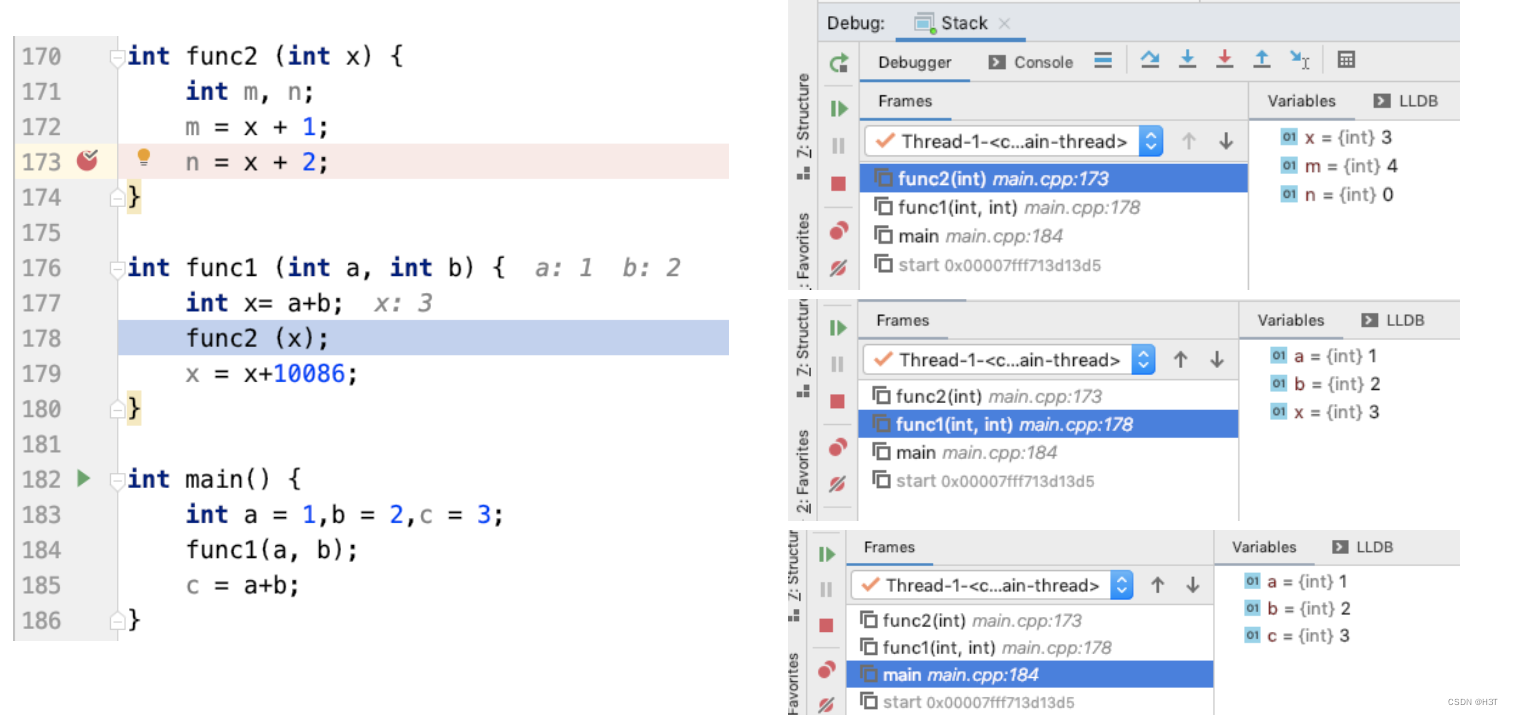
Task: Open View Breakpoints in panel showing a, b, x variables
Action: click(x=838, y=448)
